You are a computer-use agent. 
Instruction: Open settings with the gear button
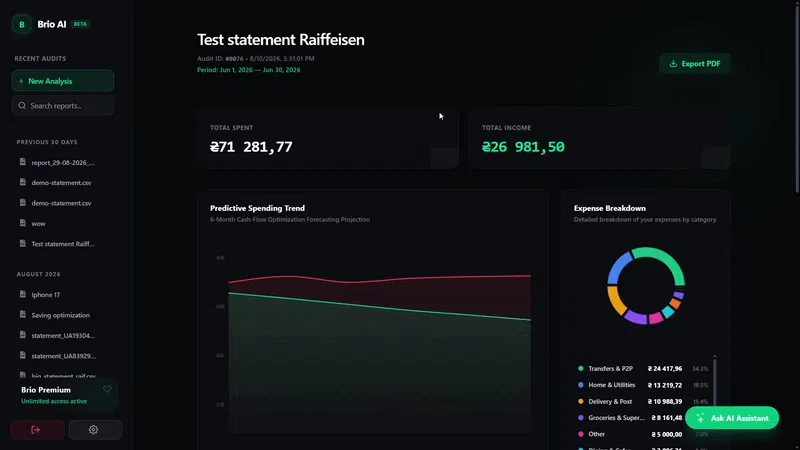(95, 430)
